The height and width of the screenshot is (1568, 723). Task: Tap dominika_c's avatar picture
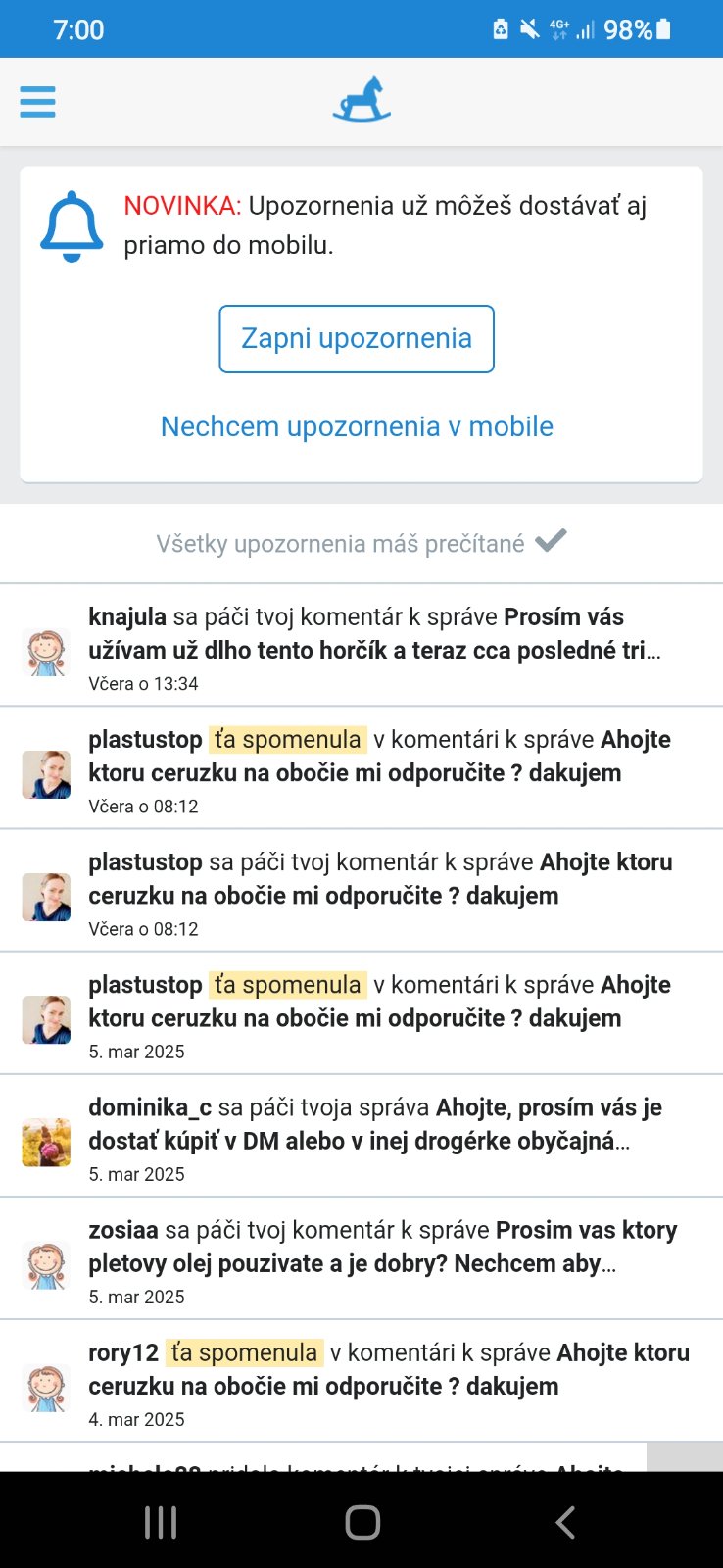pos(46,1142)
